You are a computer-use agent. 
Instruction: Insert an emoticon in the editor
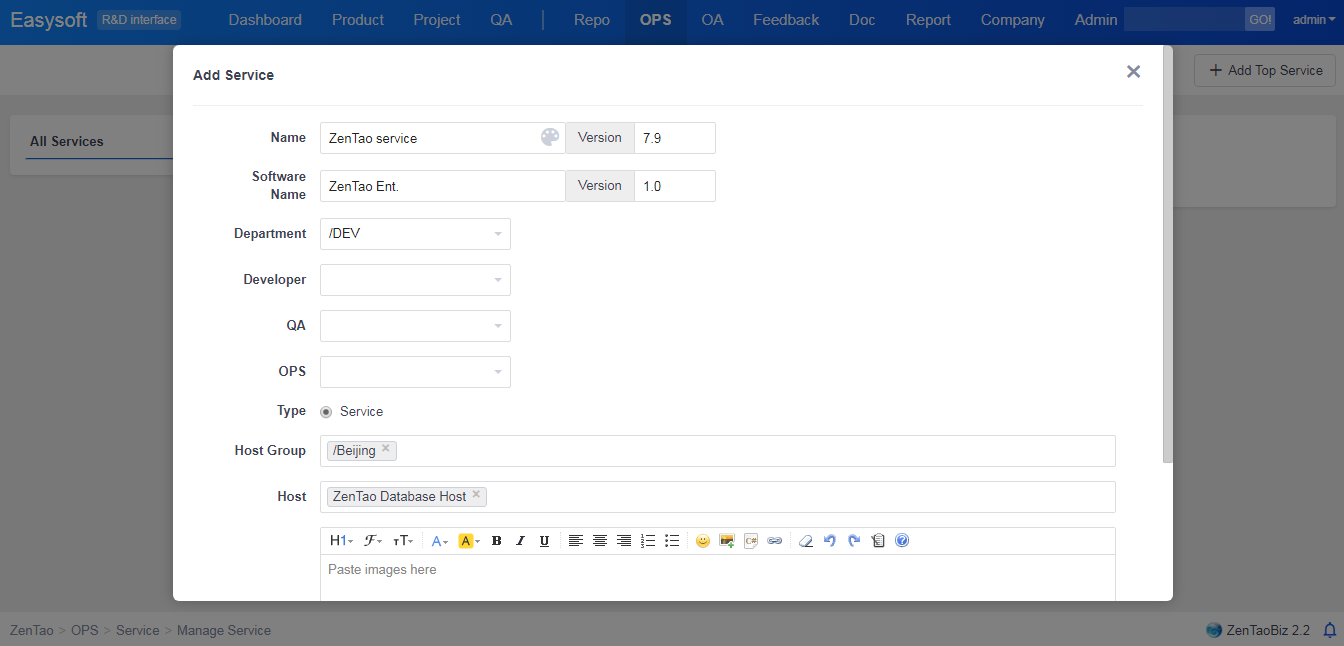(x=703, y=541)
